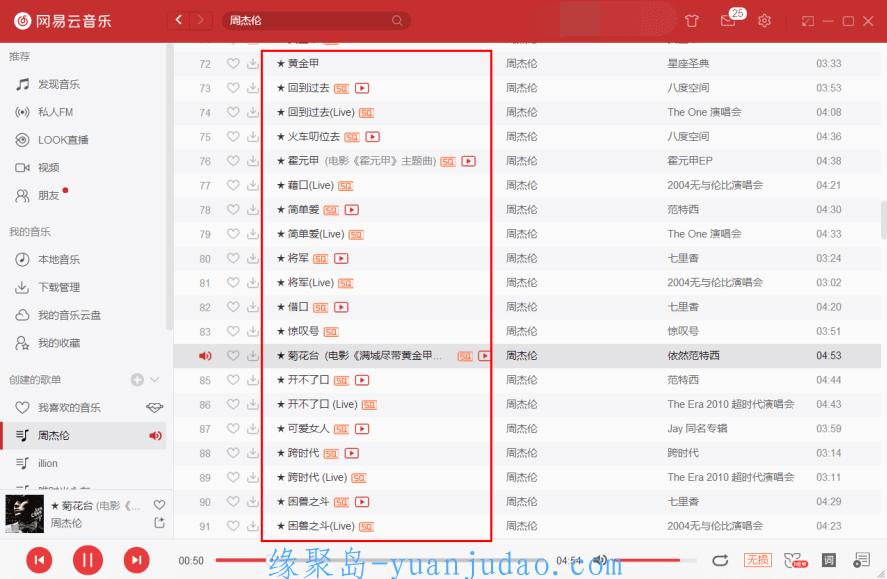The image size is (887, 579).
Task: Like the playing song 菊花台 in list
Action: [x=232, y=355]
